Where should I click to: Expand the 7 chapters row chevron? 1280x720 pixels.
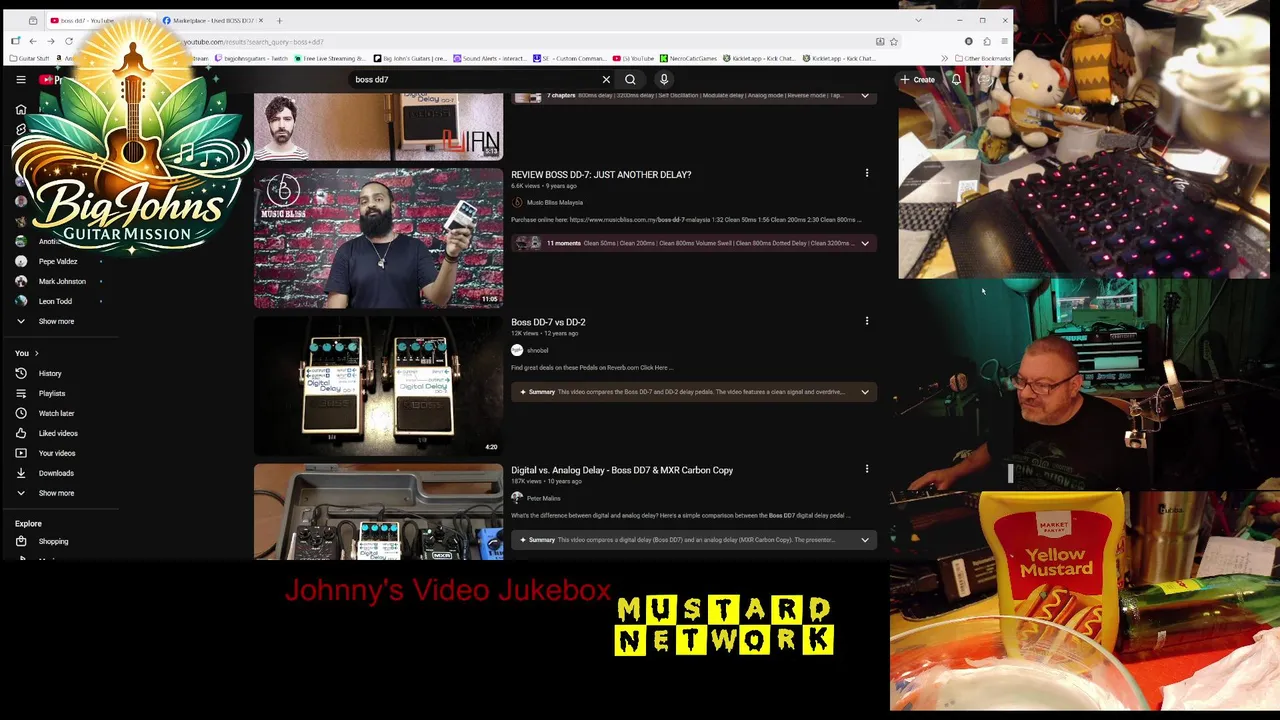(x=865, y=96)
